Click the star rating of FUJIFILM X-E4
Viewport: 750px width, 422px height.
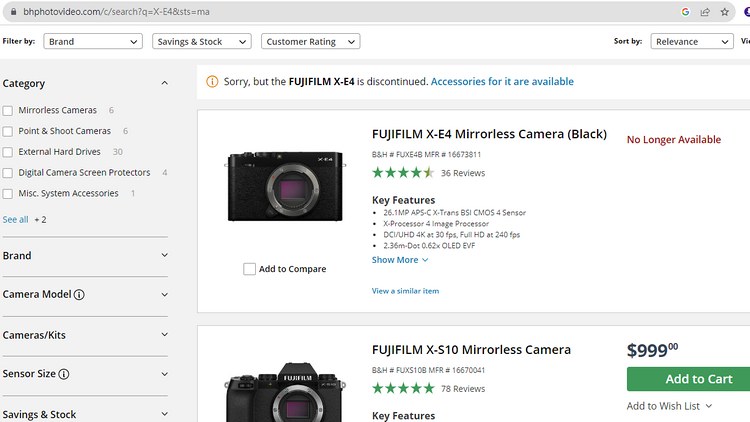point(403,172)
